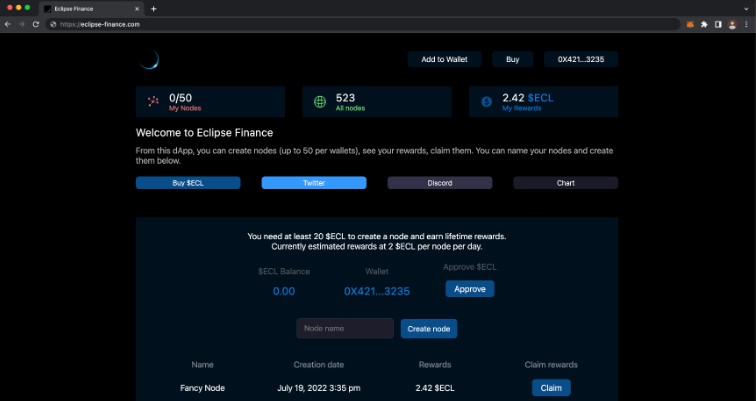The width and height of the screenshot is (756, 401).
Task: Click the Eclipse crescent moon logo
Action: point(149,60)
